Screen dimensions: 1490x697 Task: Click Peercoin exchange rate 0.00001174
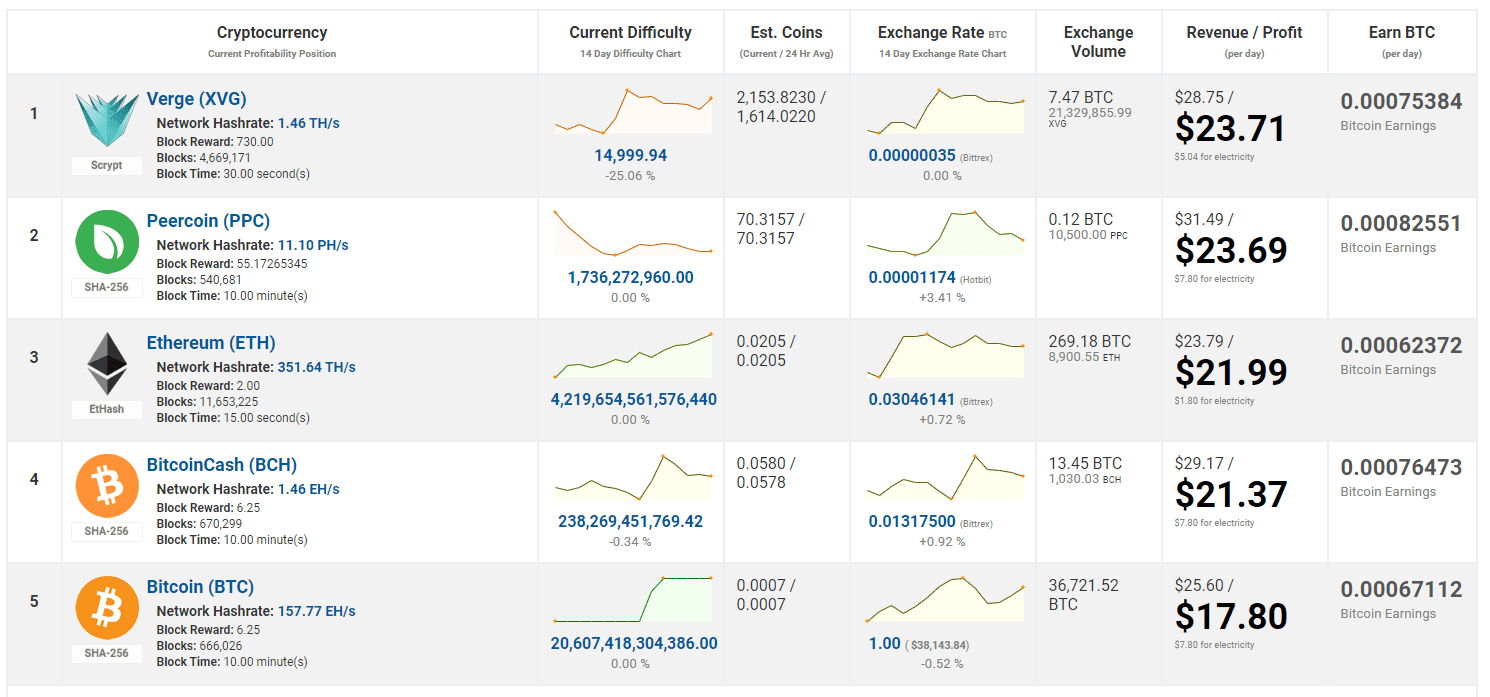(912, 278)
